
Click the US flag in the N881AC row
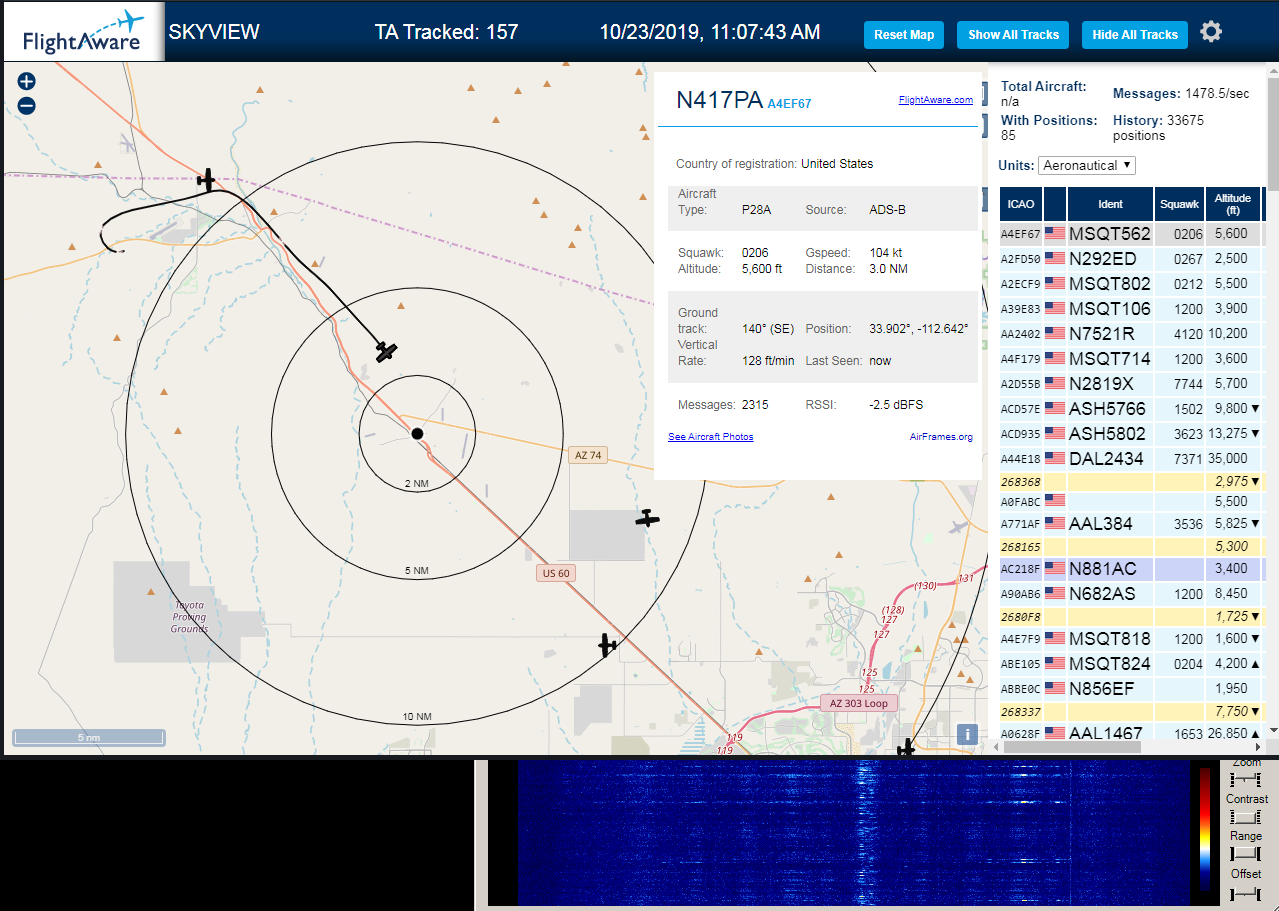coord(1055,569)
